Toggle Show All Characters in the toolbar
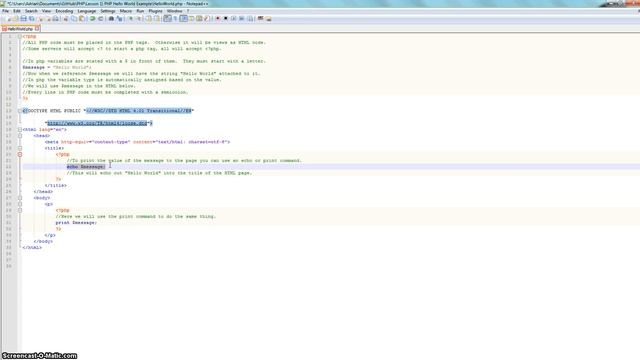The width and height of the screenshot is (640, 360). click(175, 19)
